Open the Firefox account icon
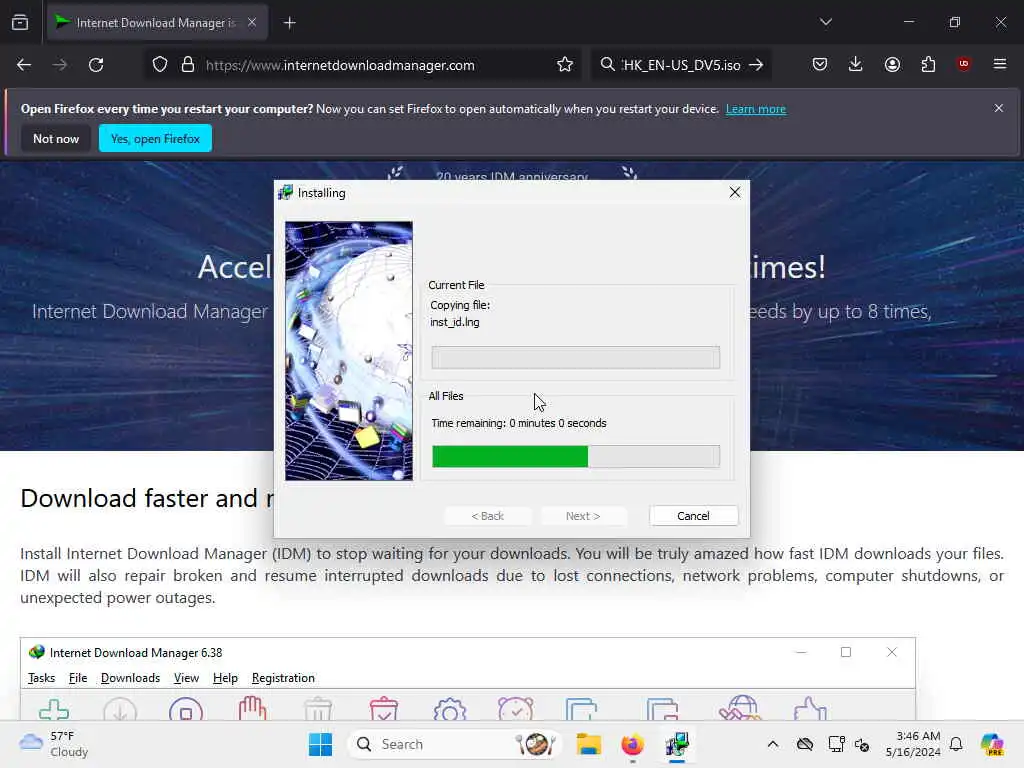The image size is (1024, 768). 892,64
